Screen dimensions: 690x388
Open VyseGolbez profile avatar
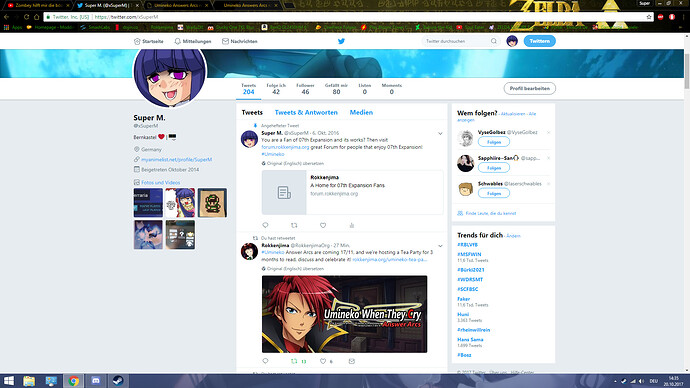[x=466, y=138]
